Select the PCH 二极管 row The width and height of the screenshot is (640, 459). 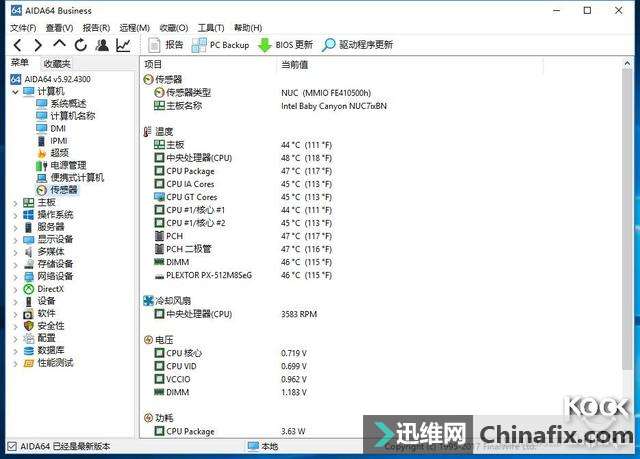click(243, 249)
